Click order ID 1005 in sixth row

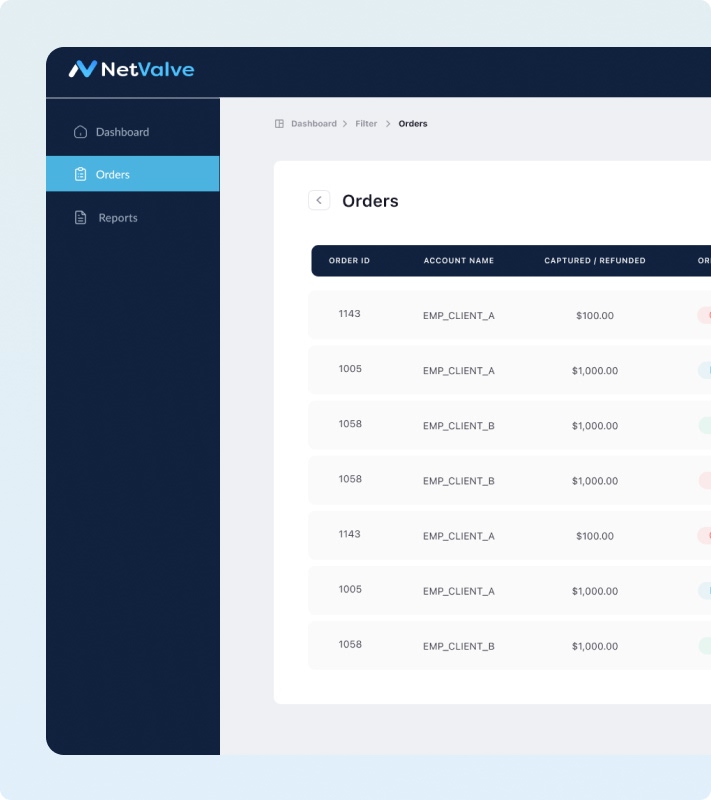[350, 589]
